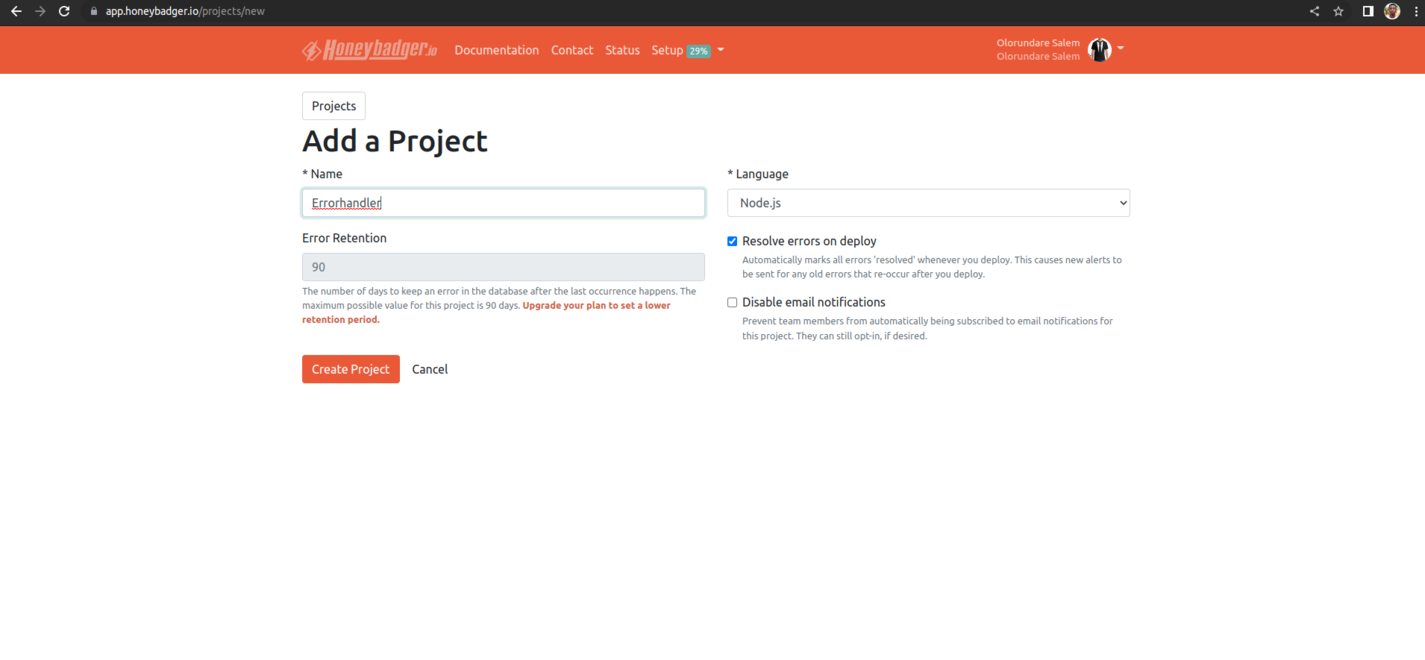Click the browser back arrow
The image size is (1425, 660).
(14, 12)
